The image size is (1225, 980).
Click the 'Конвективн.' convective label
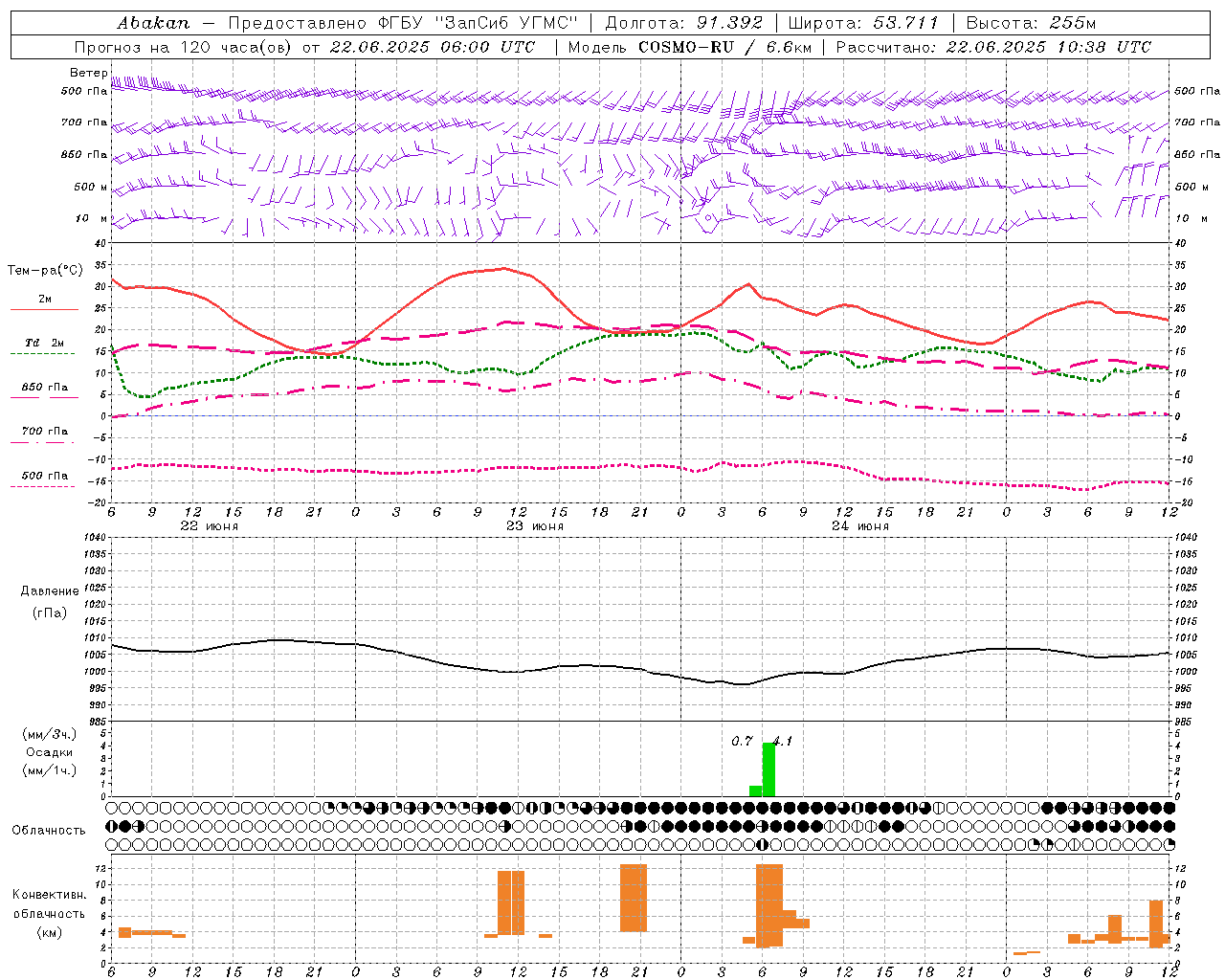tap(50, 895)
